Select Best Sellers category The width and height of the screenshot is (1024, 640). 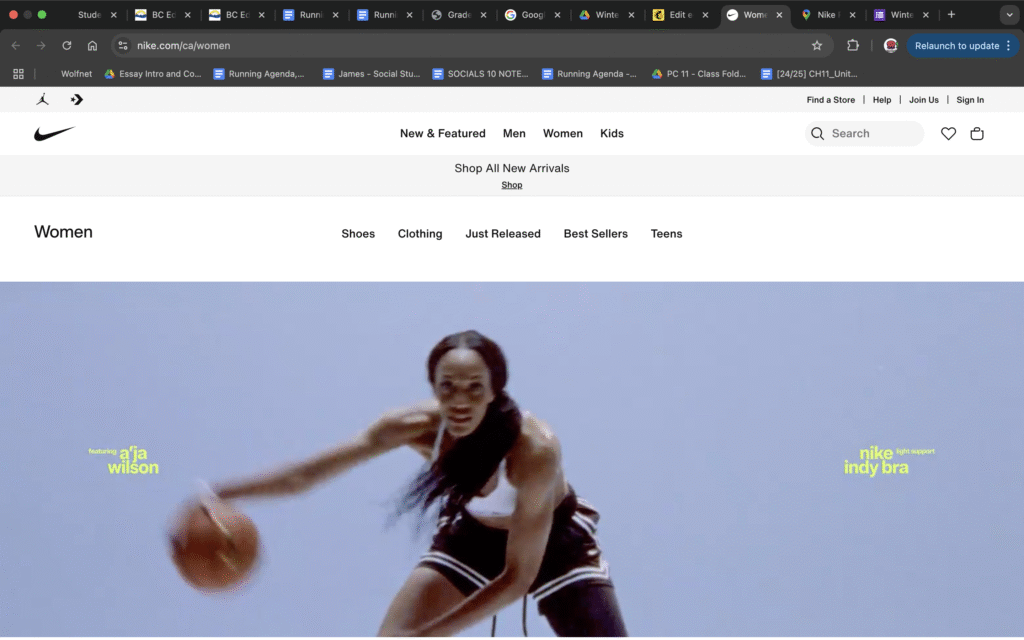[596, 234]
